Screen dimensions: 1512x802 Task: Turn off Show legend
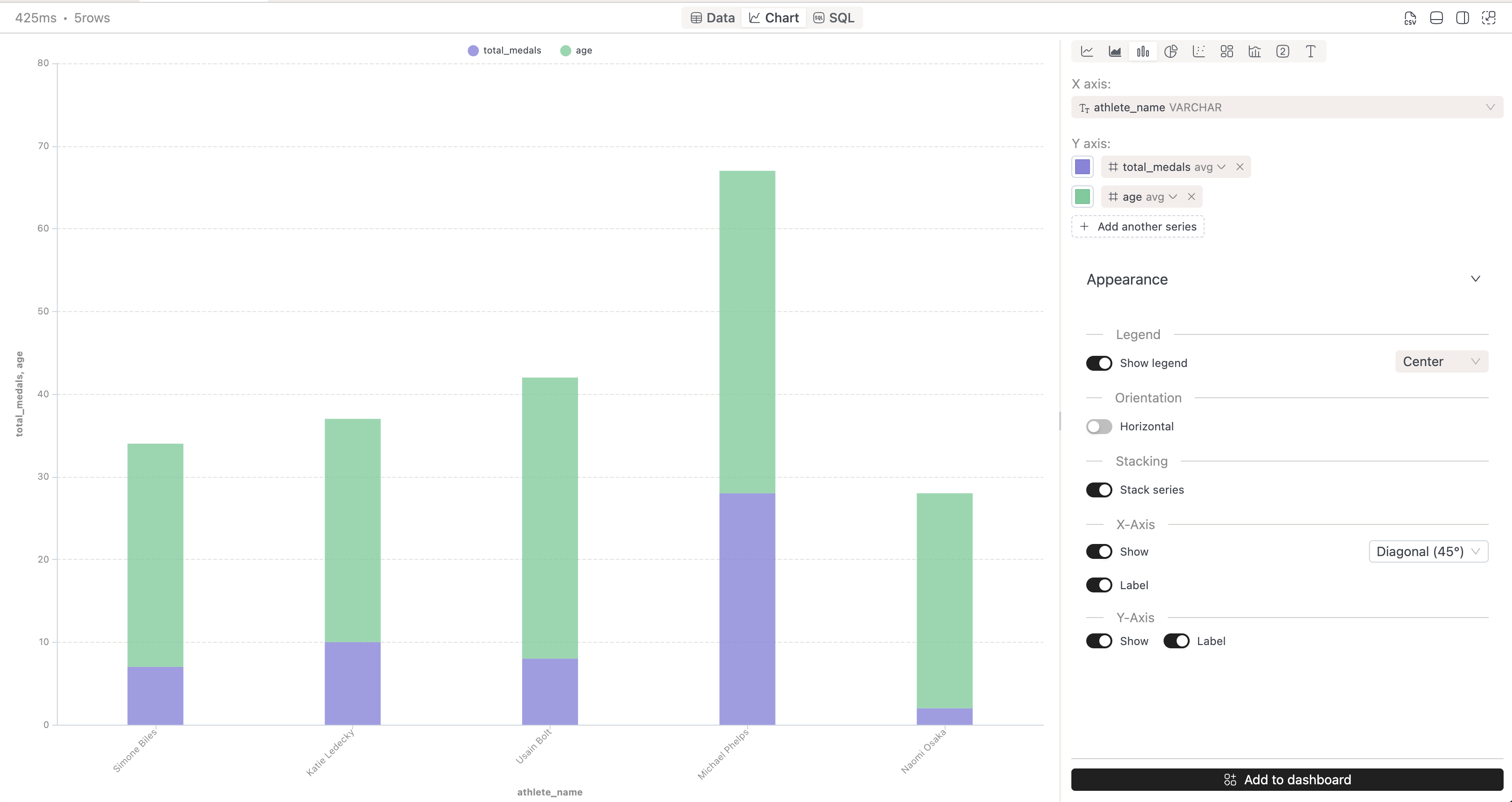coord(1099,362)
